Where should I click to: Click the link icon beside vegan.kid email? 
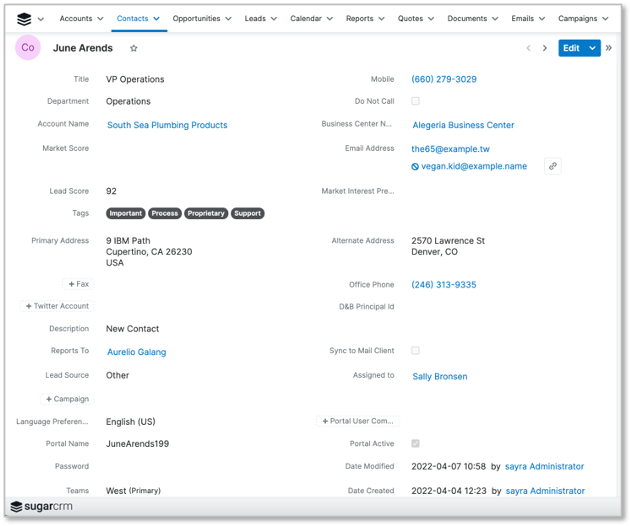click(x=552, y=167)
